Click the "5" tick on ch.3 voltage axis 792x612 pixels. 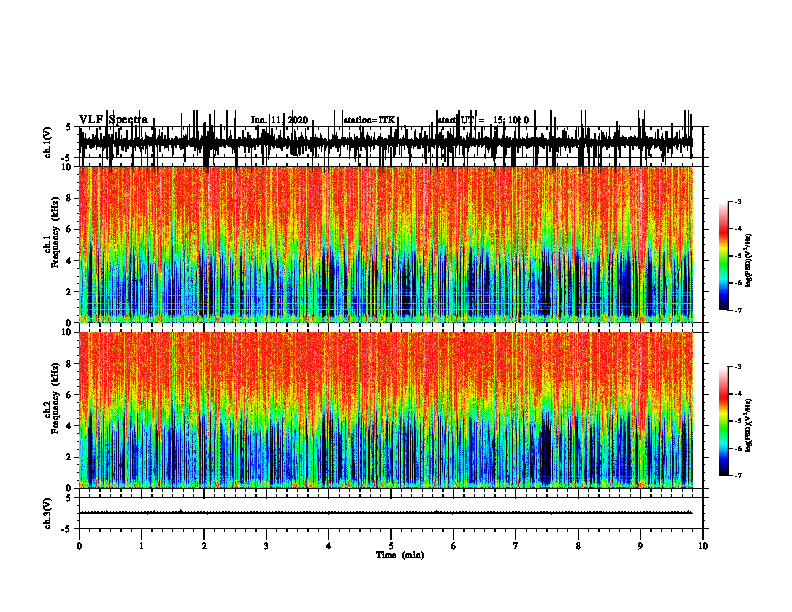click(69, 498)
